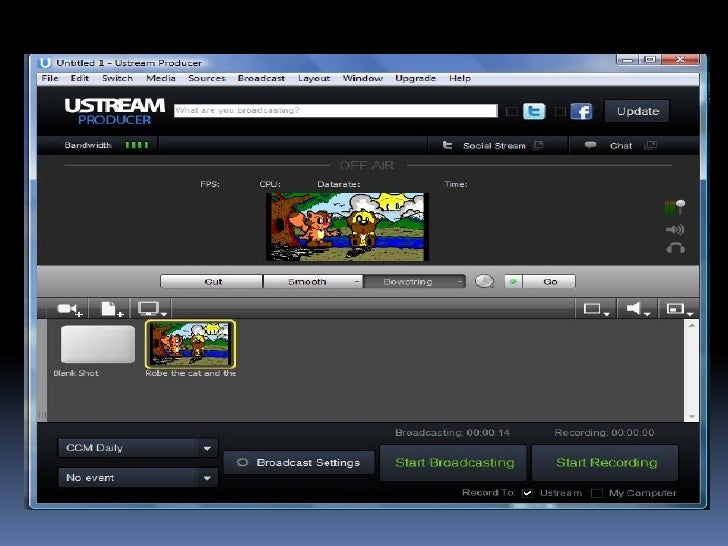728x546 pixels.
Task: Open the audio speaker icon menu
Action: [x=637, y=309]
